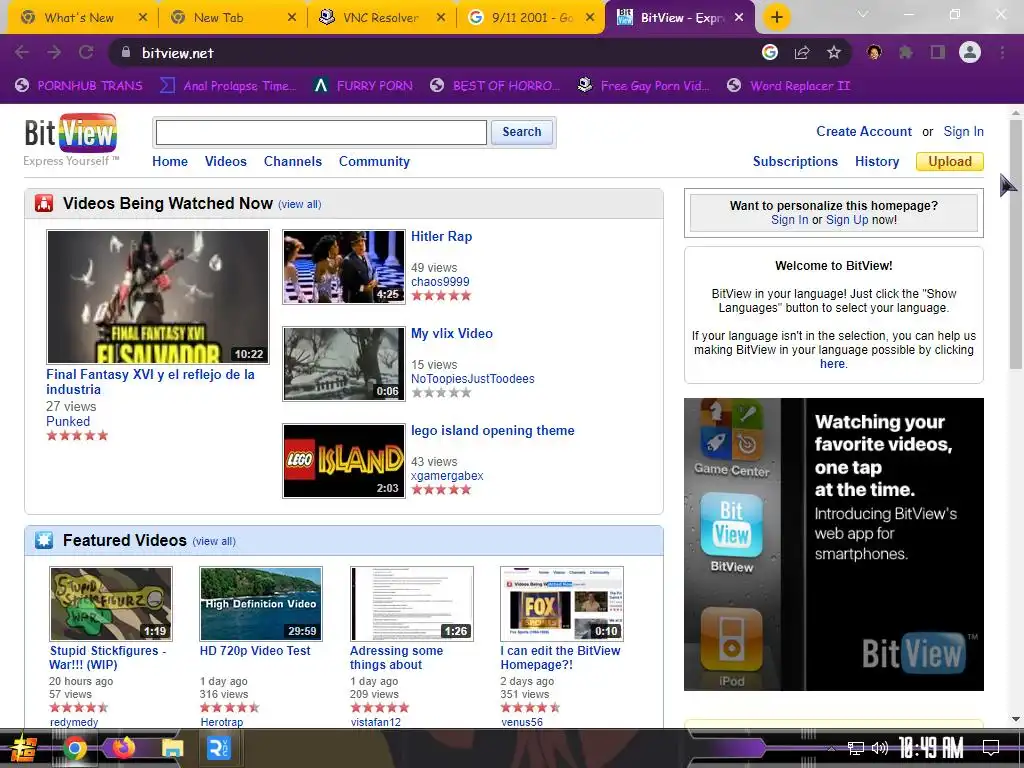Open the Chrome profile avatar
The image size is (1024, 768).
970,52
